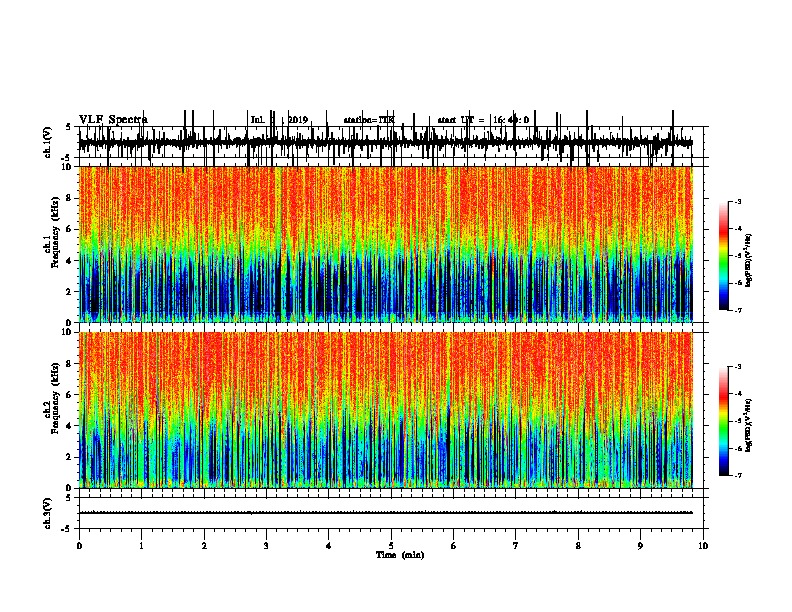Click the "16:40: 0" start time value
This screenshot has height=612, width=792.
point(511,120)
